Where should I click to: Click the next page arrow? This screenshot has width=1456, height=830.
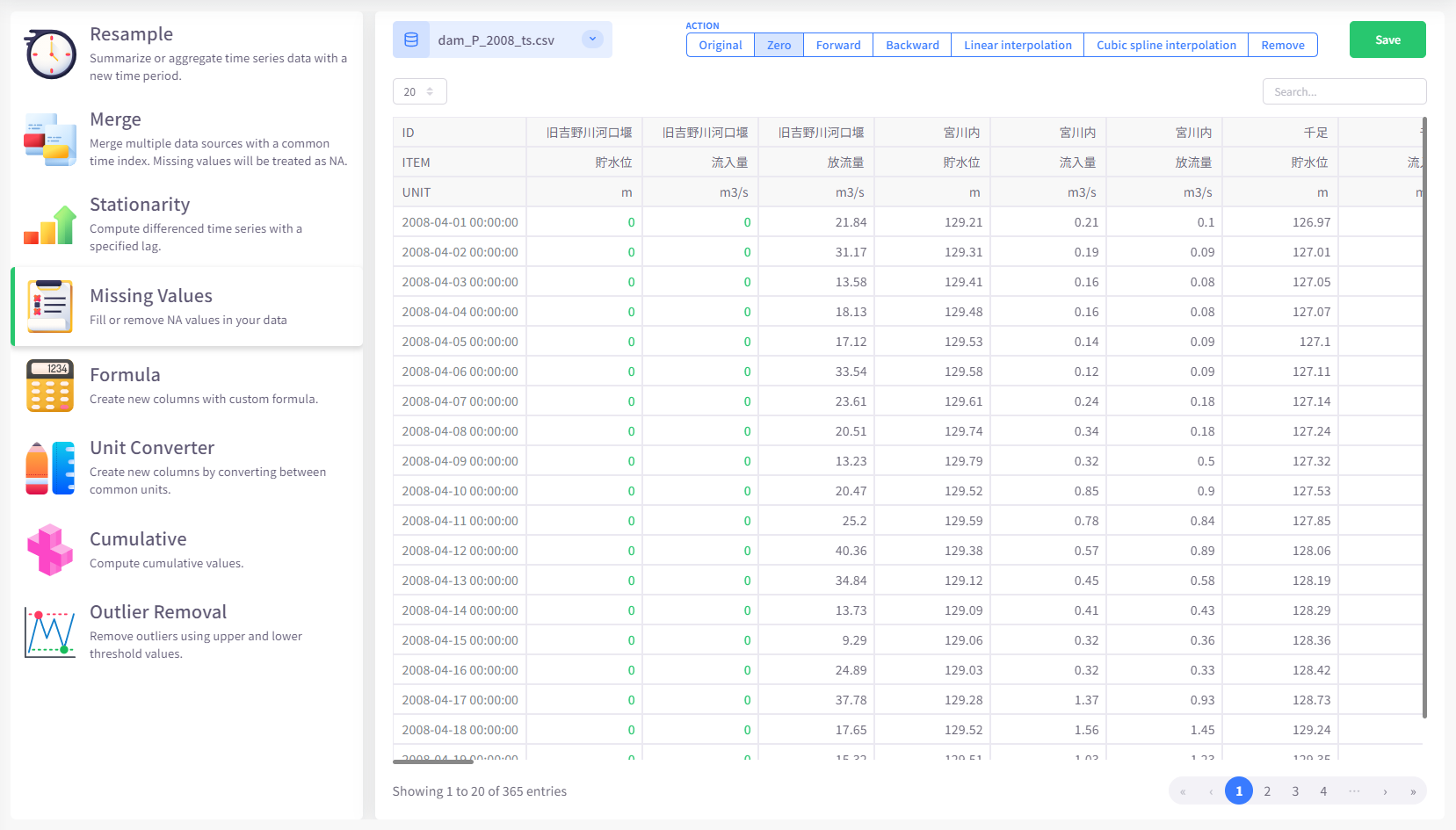click(x=1385, y=791)
